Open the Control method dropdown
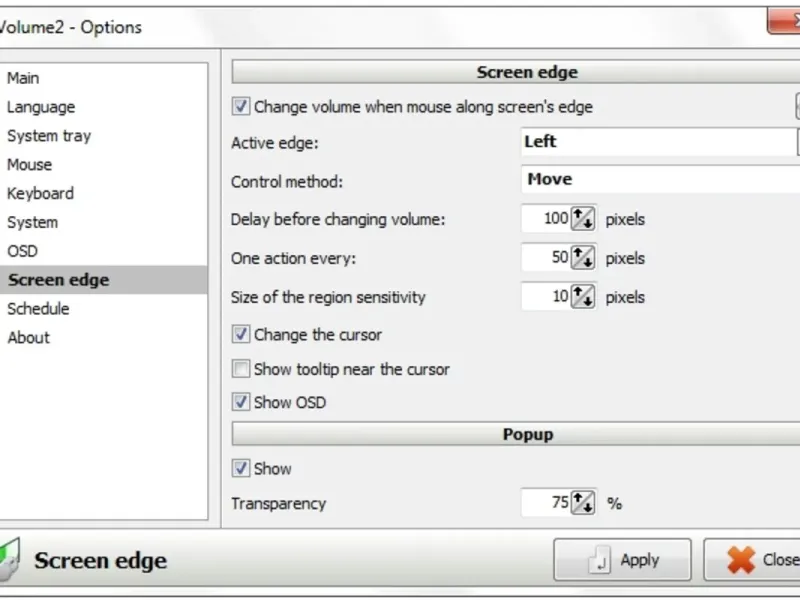 [660, 180]
